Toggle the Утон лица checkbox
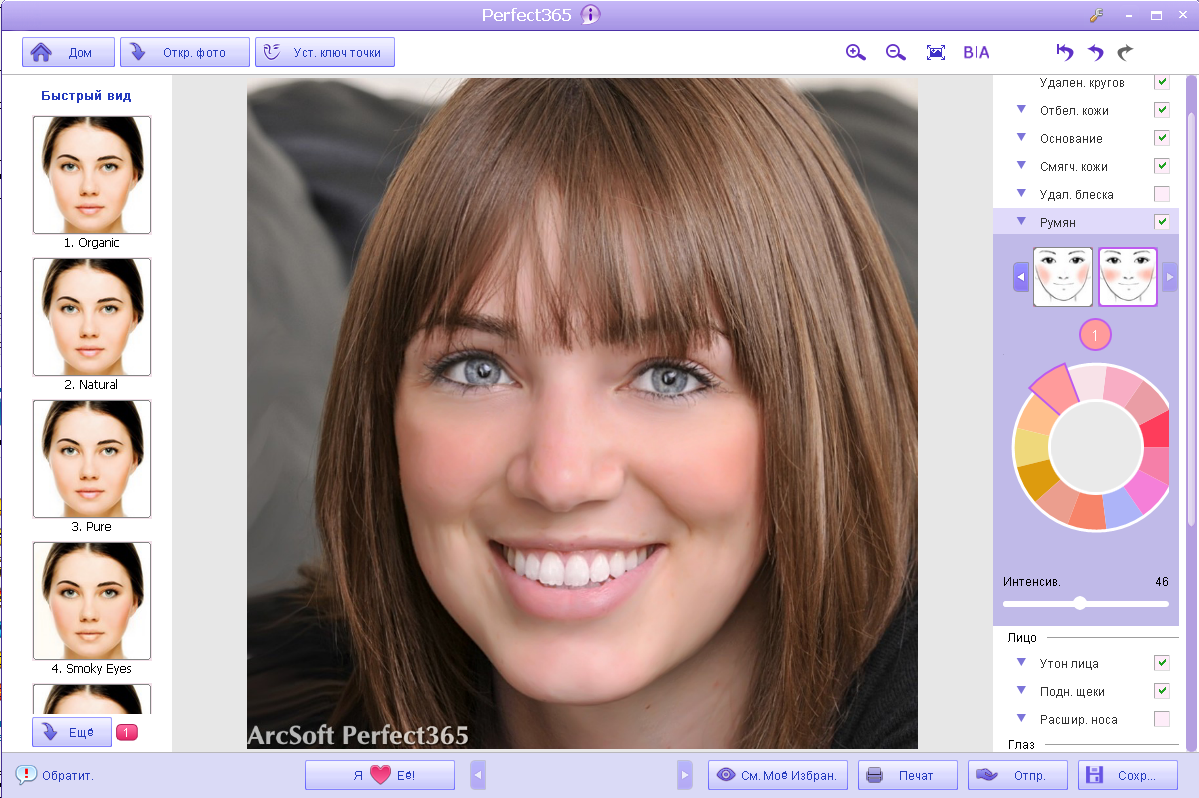Image resolution: width=1199 pixels, height=798 pixels. click(1162, 663)
